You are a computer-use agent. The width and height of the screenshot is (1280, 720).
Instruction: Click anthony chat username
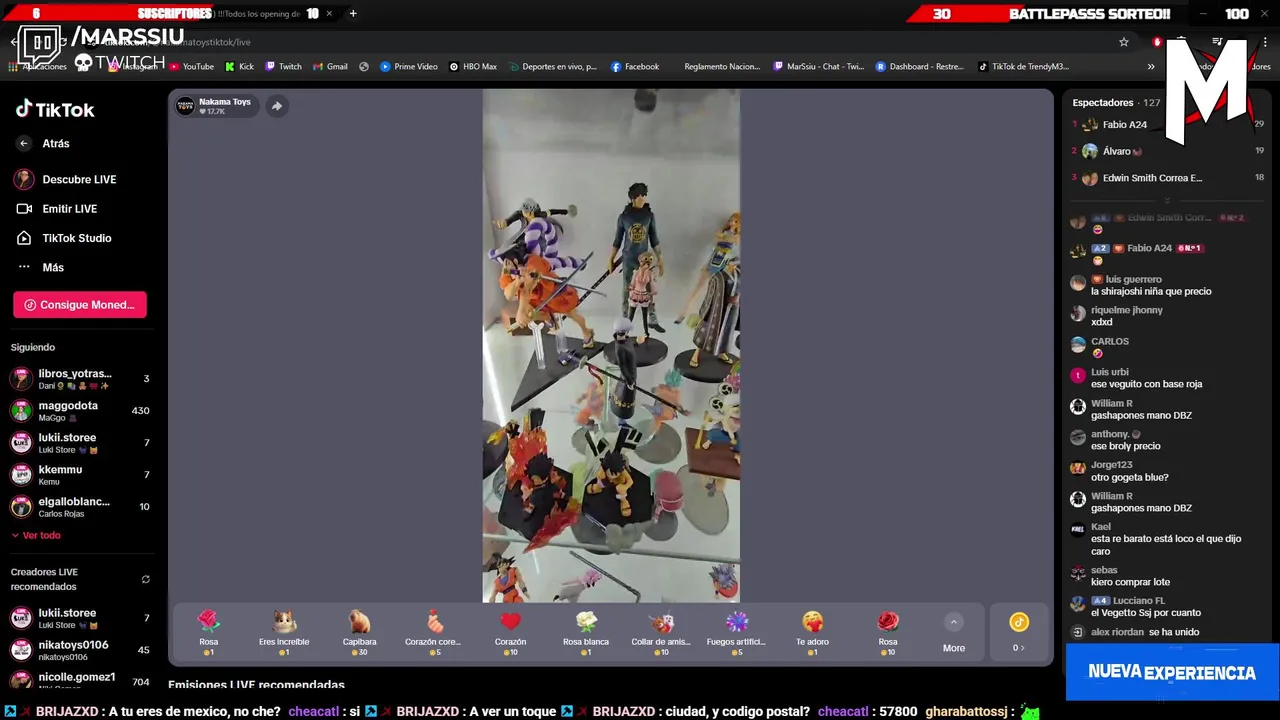[x=1110, y=434]
